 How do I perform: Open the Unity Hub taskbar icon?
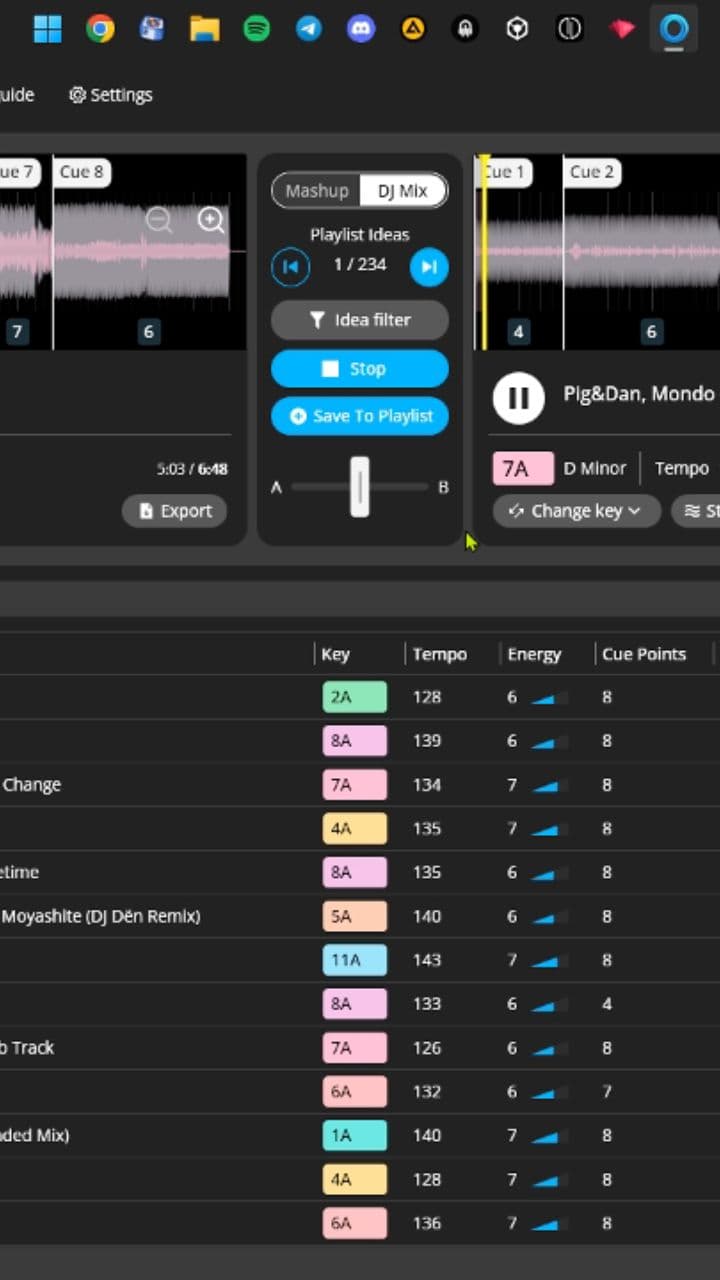pos(517,29)
